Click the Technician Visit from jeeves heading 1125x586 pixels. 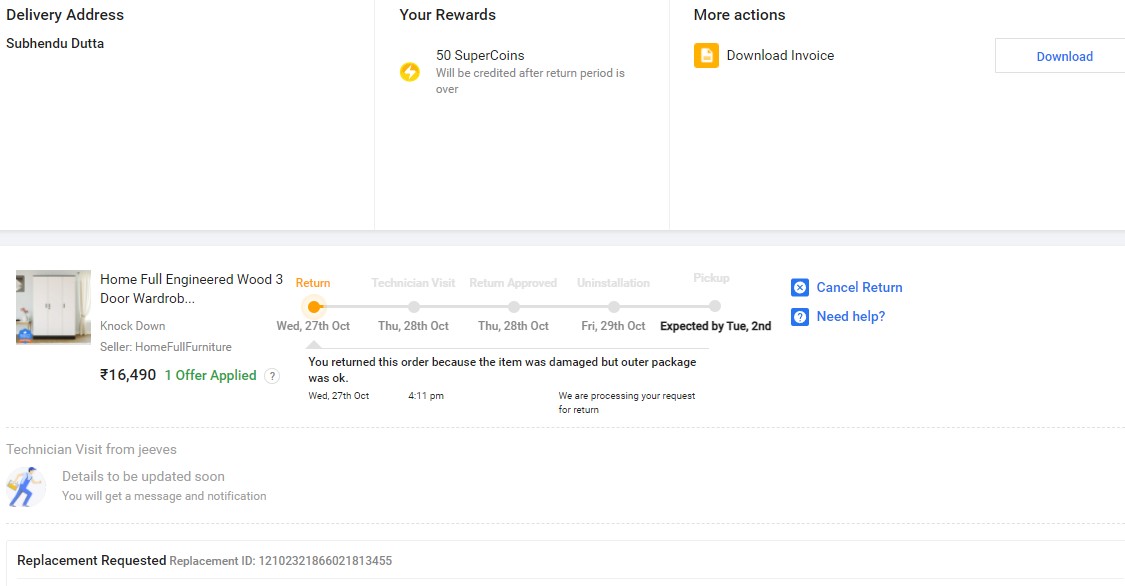coord(91,450)
